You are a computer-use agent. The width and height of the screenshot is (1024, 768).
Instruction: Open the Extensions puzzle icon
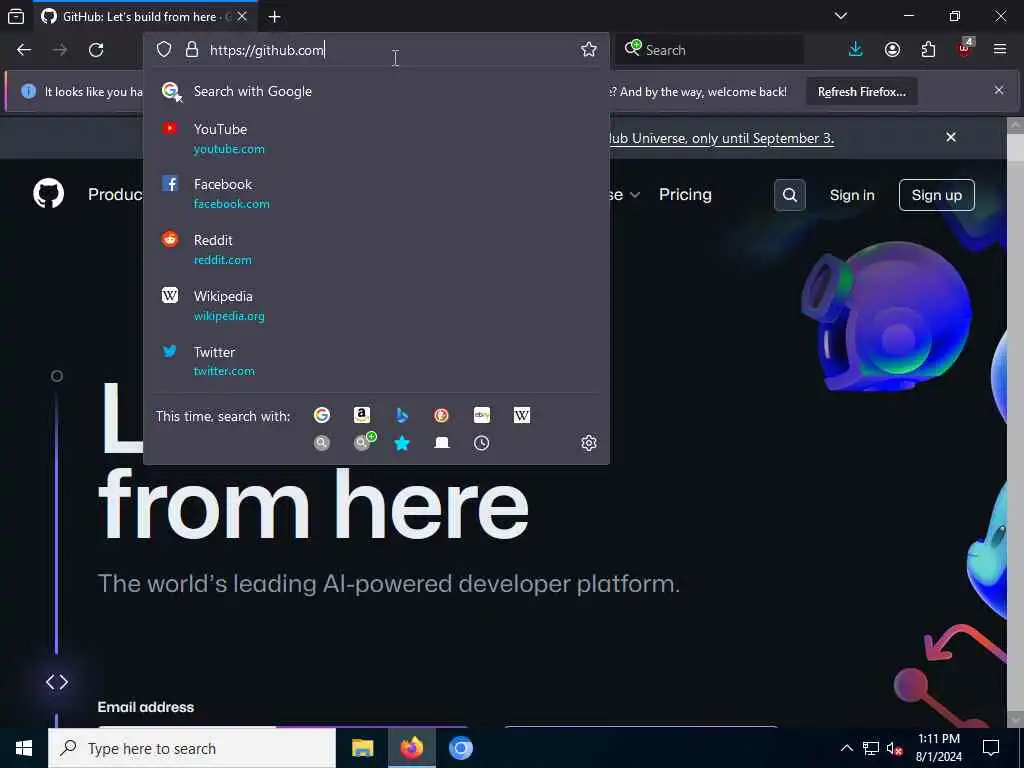pyautogui.click(x=928, y=50)
